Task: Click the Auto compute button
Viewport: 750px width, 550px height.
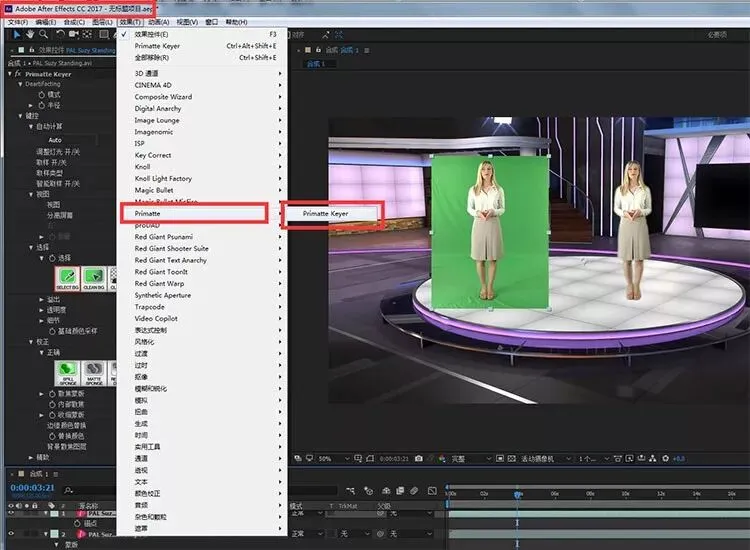Action: coord(56,140)
